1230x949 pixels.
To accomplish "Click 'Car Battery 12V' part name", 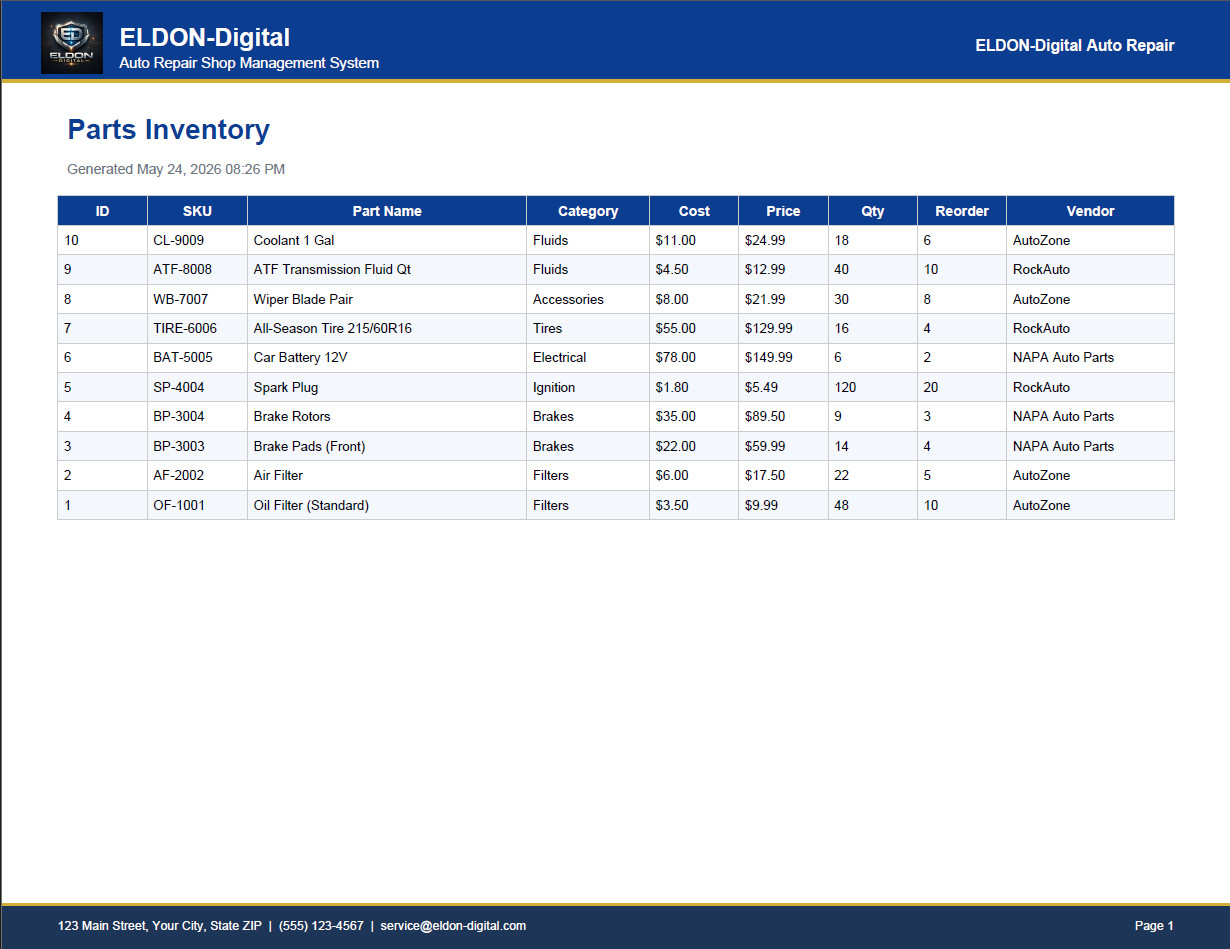I will click(301, 357).
